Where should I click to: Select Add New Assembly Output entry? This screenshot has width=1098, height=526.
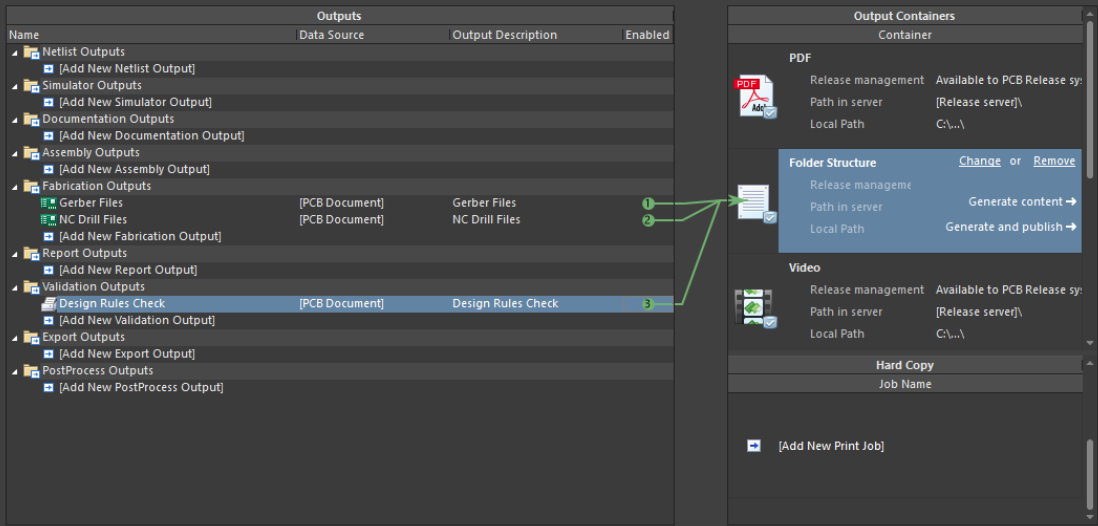pos(134,170)
